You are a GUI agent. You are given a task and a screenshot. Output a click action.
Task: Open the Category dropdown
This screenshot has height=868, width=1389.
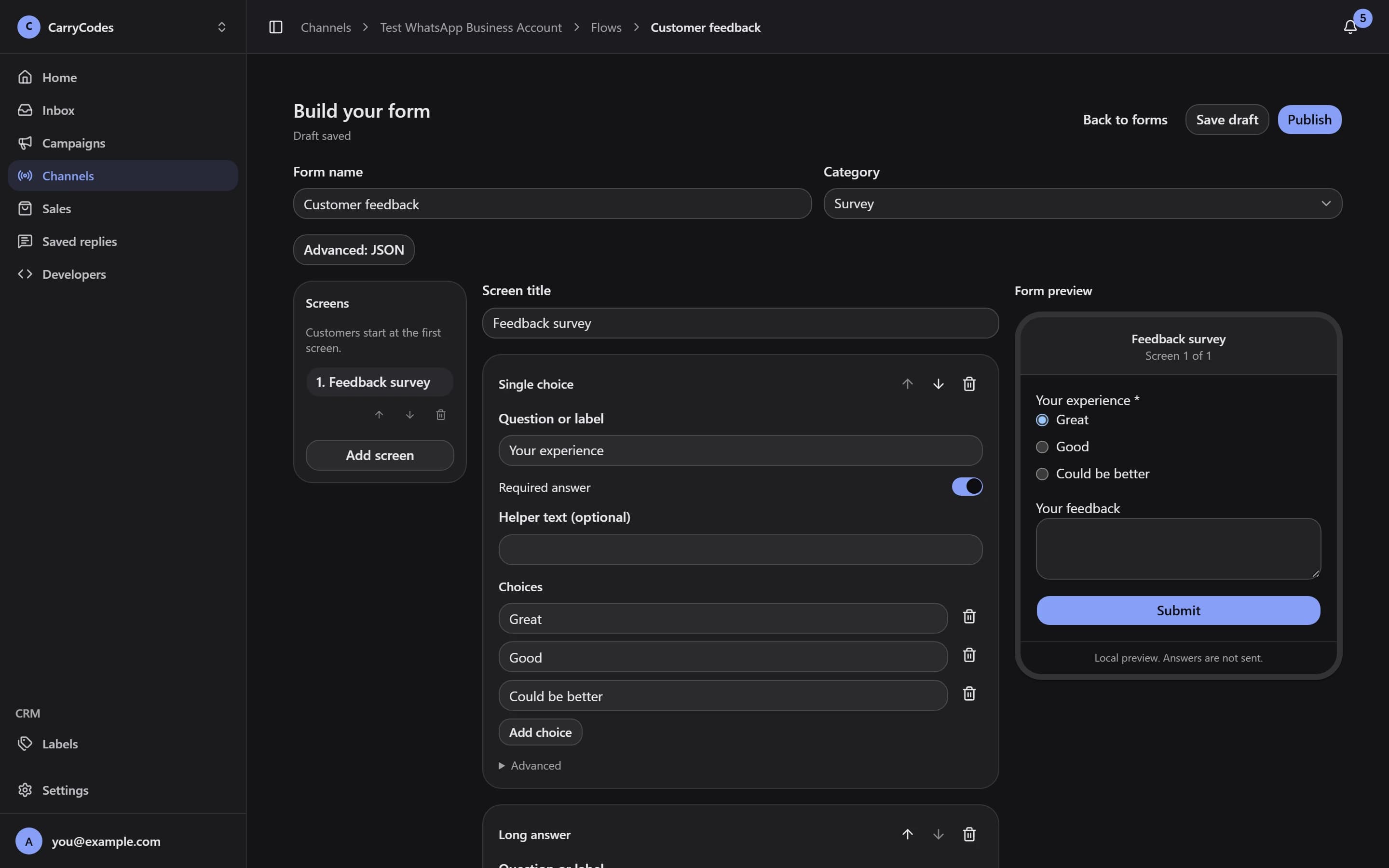(x=1082, y=204)
